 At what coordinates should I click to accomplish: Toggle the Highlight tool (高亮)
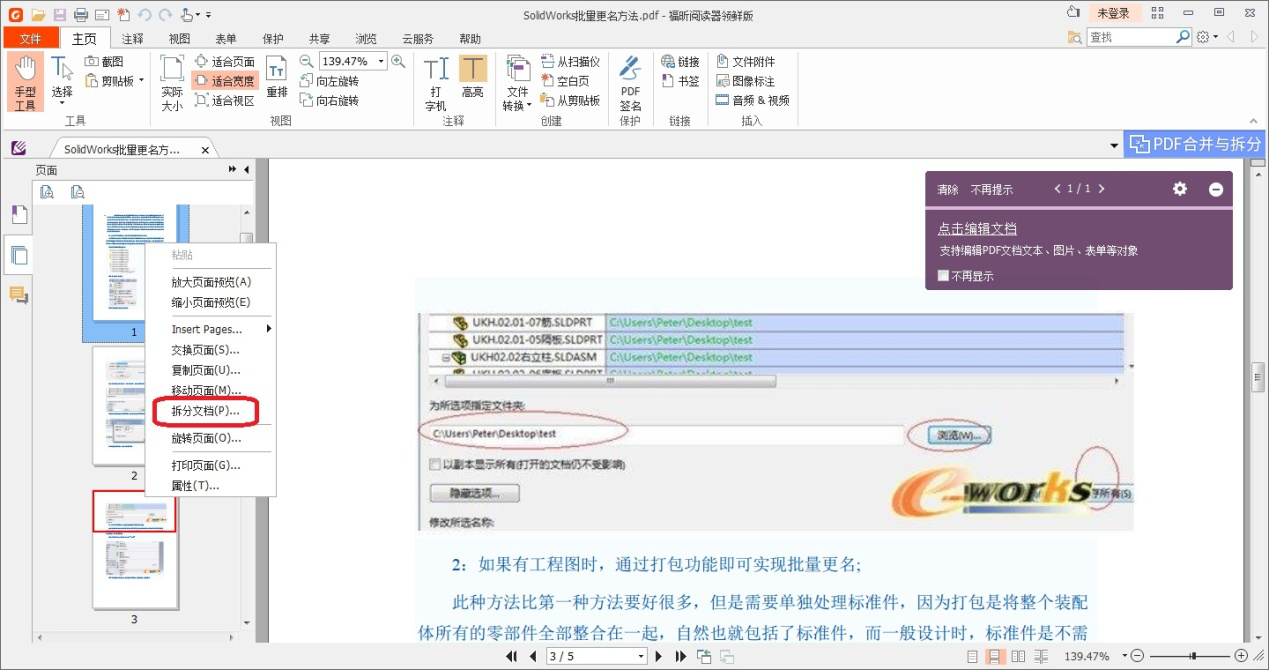473,76
